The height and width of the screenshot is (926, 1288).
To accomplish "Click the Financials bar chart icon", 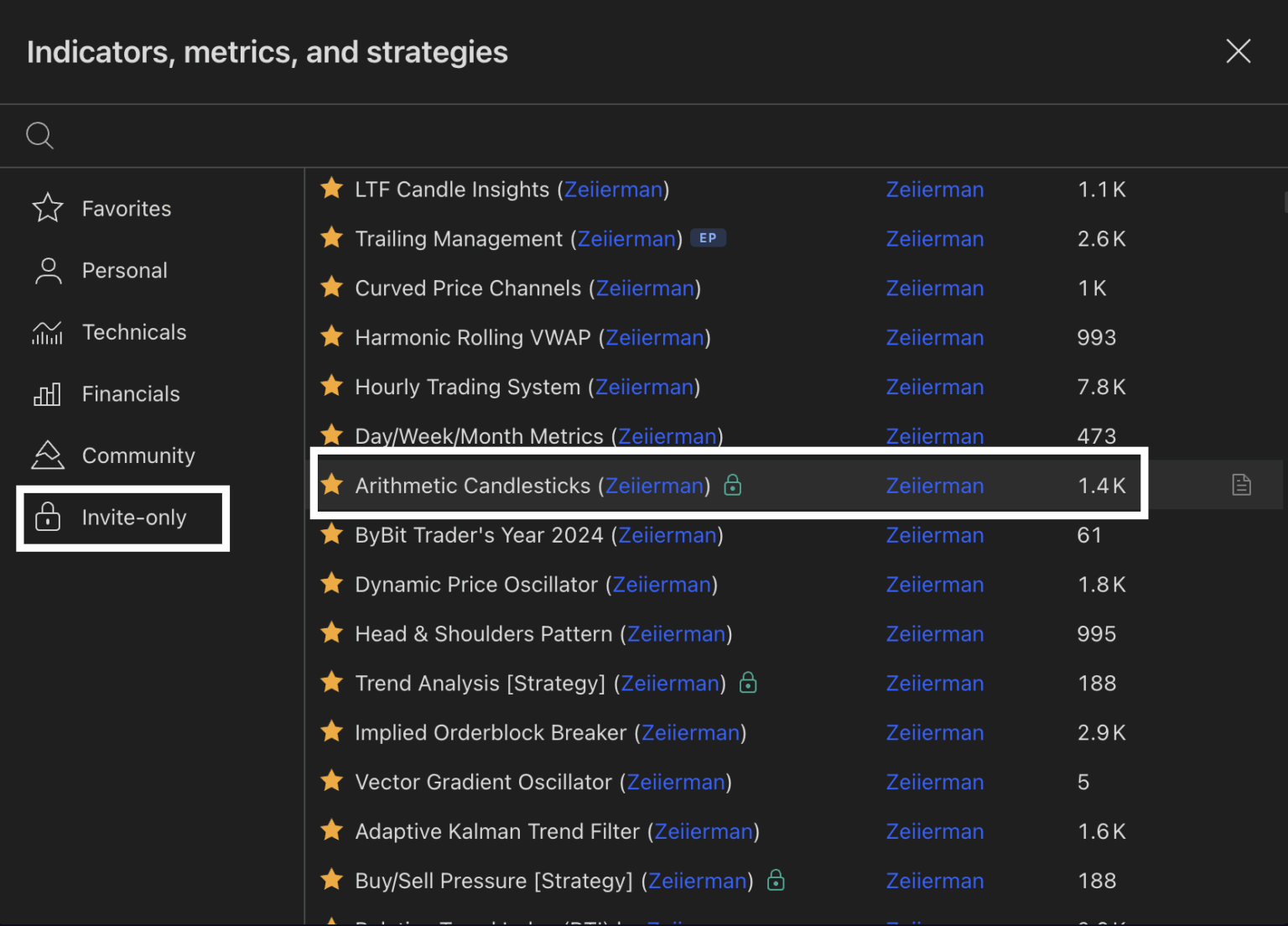I will [48, 394].
